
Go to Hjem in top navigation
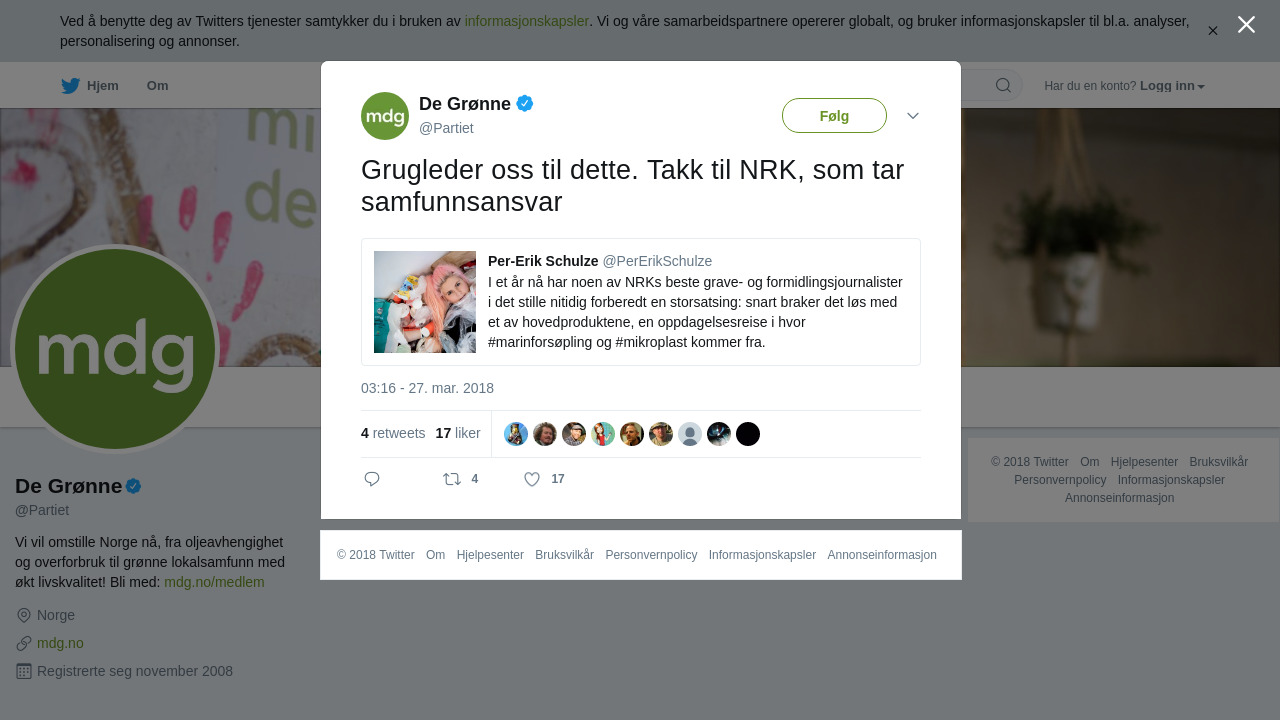click(103, 86)
